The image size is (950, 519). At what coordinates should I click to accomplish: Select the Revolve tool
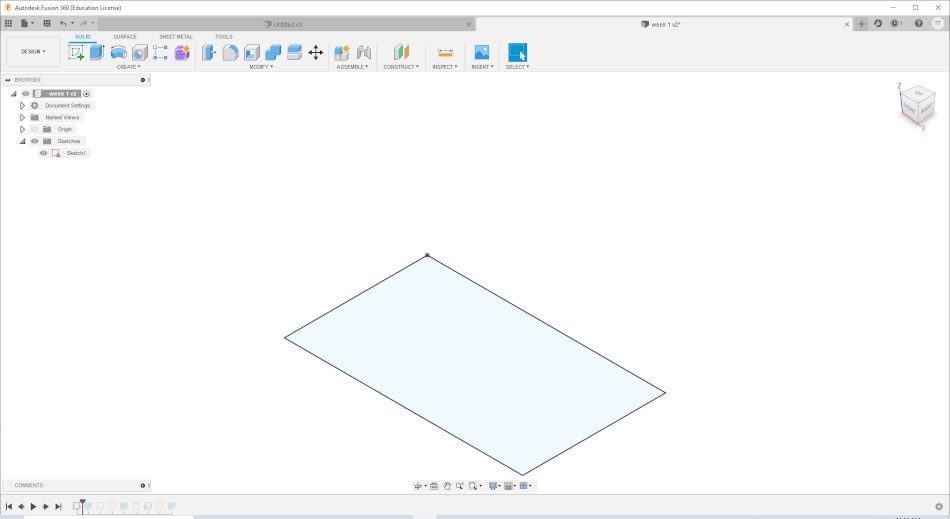118,53
